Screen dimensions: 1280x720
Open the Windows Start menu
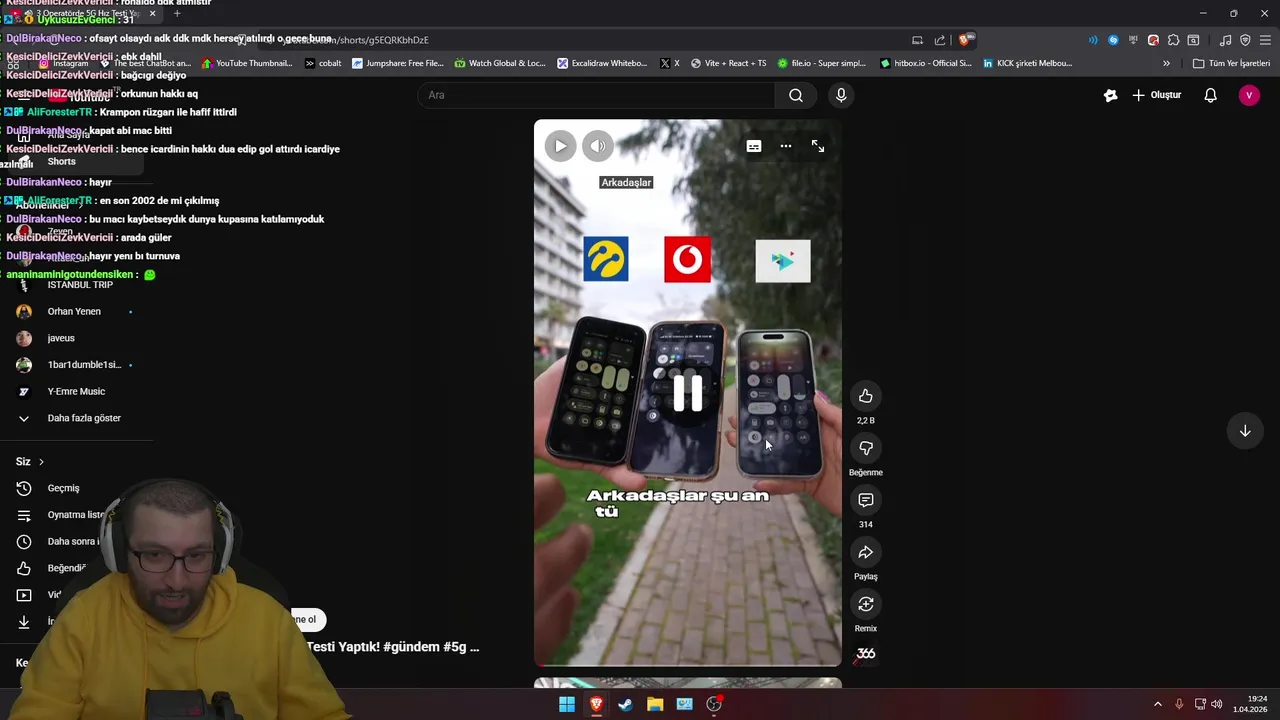(x=567, y=704)
